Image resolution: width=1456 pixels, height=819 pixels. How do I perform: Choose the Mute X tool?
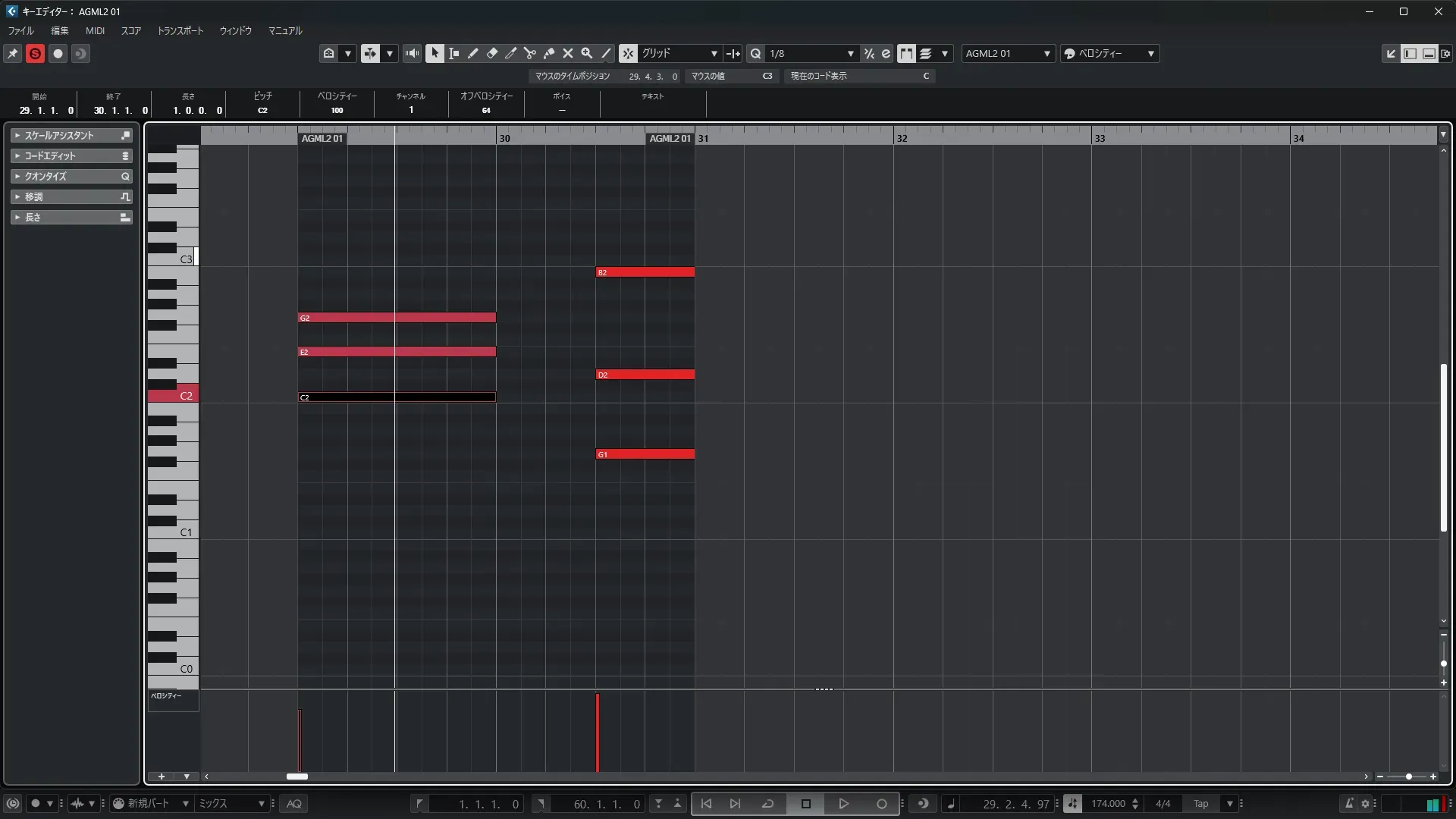pyautogui.click(x=567, y=53)
